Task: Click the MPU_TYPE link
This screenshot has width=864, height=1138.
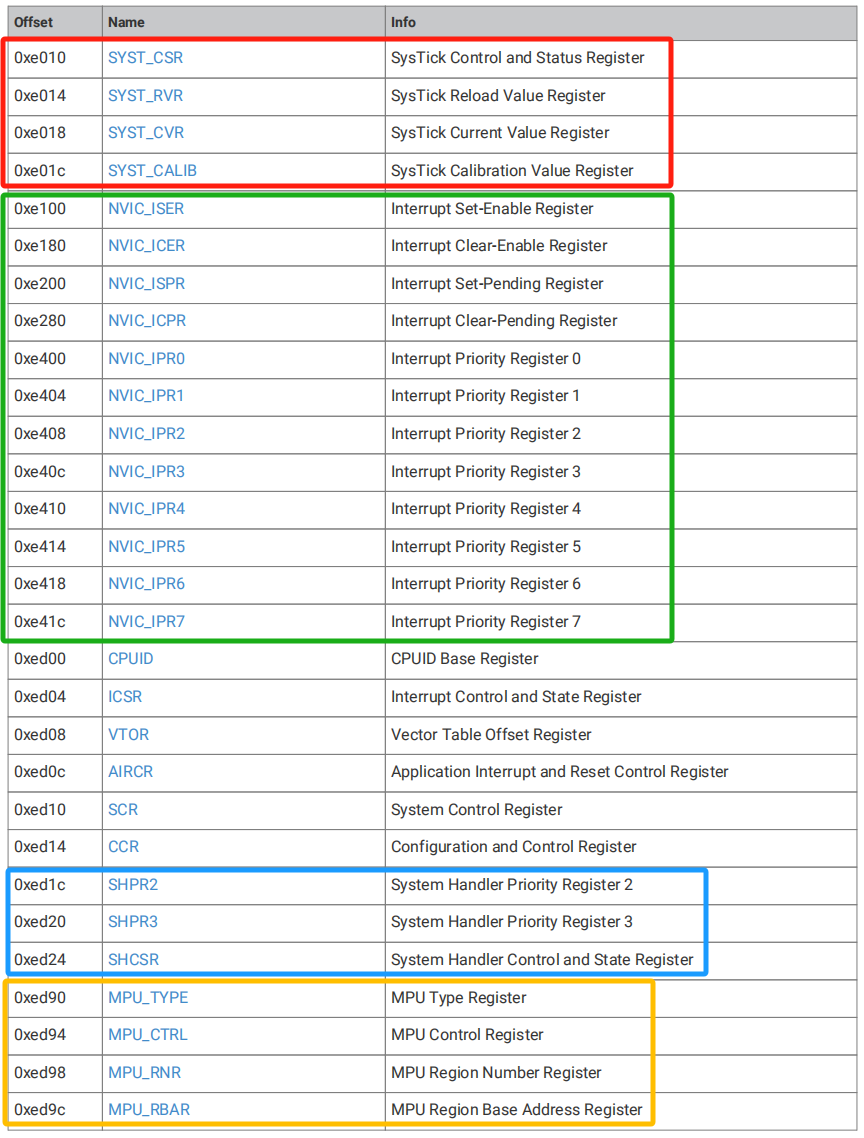Action: point(148,998)
